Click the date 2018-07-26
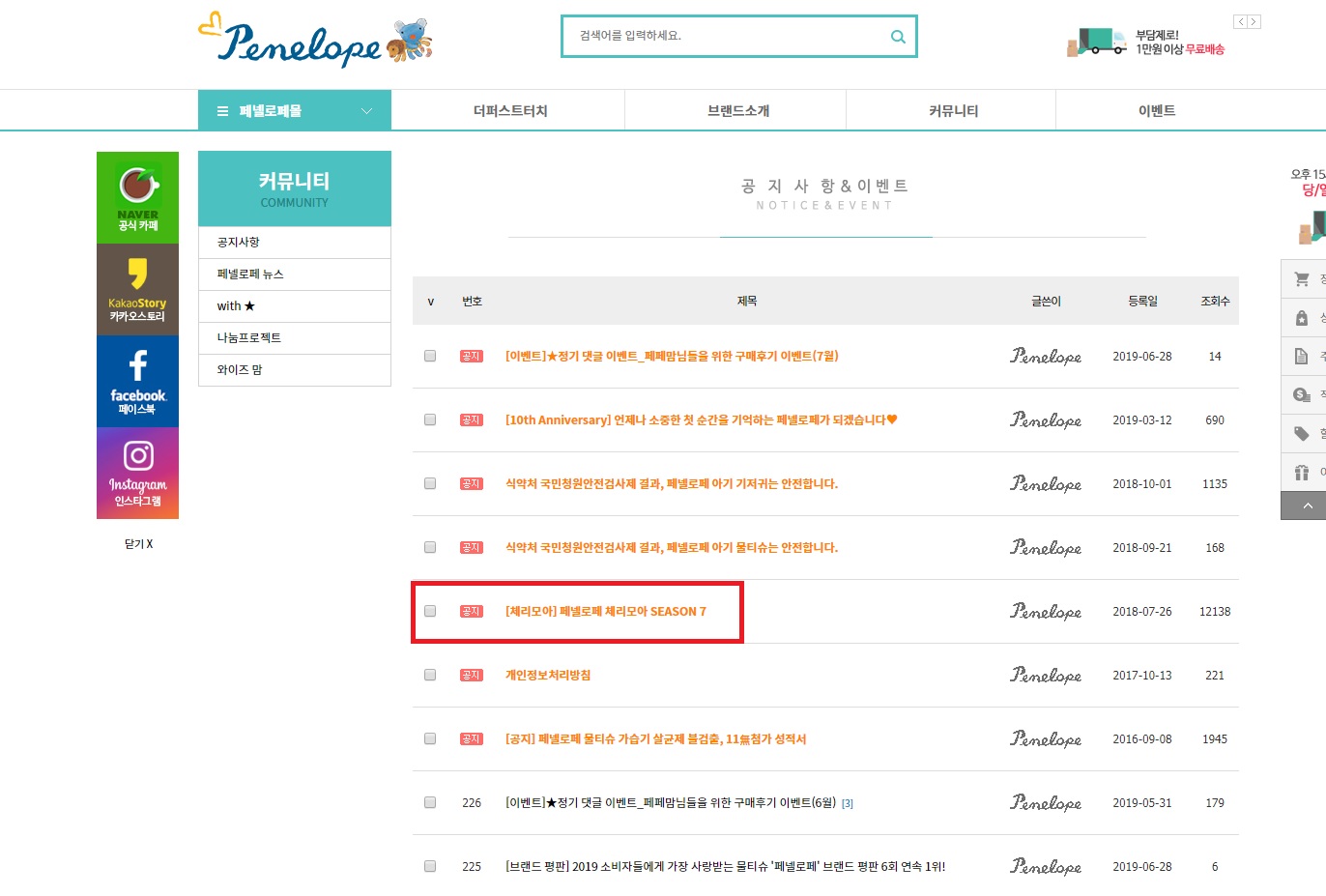This screenshot has height=896, width=1326. pos(1142,611)
